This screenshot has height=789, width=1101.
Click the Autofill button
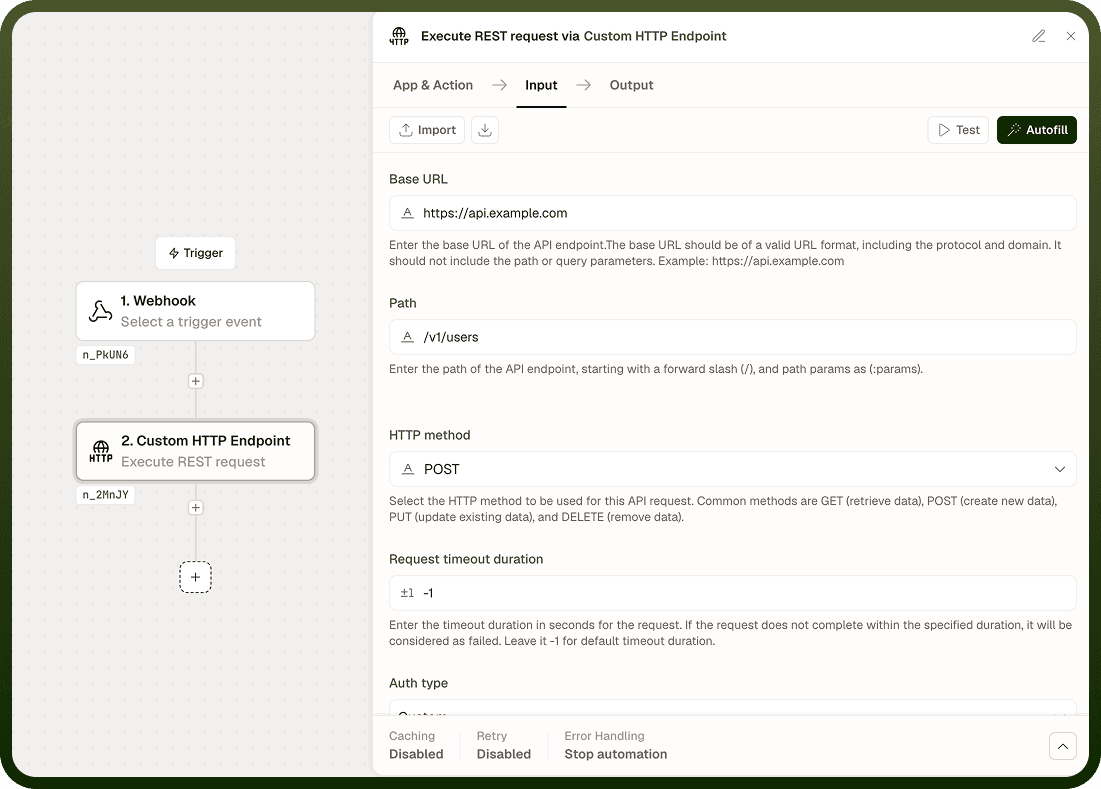point(1036,130)
